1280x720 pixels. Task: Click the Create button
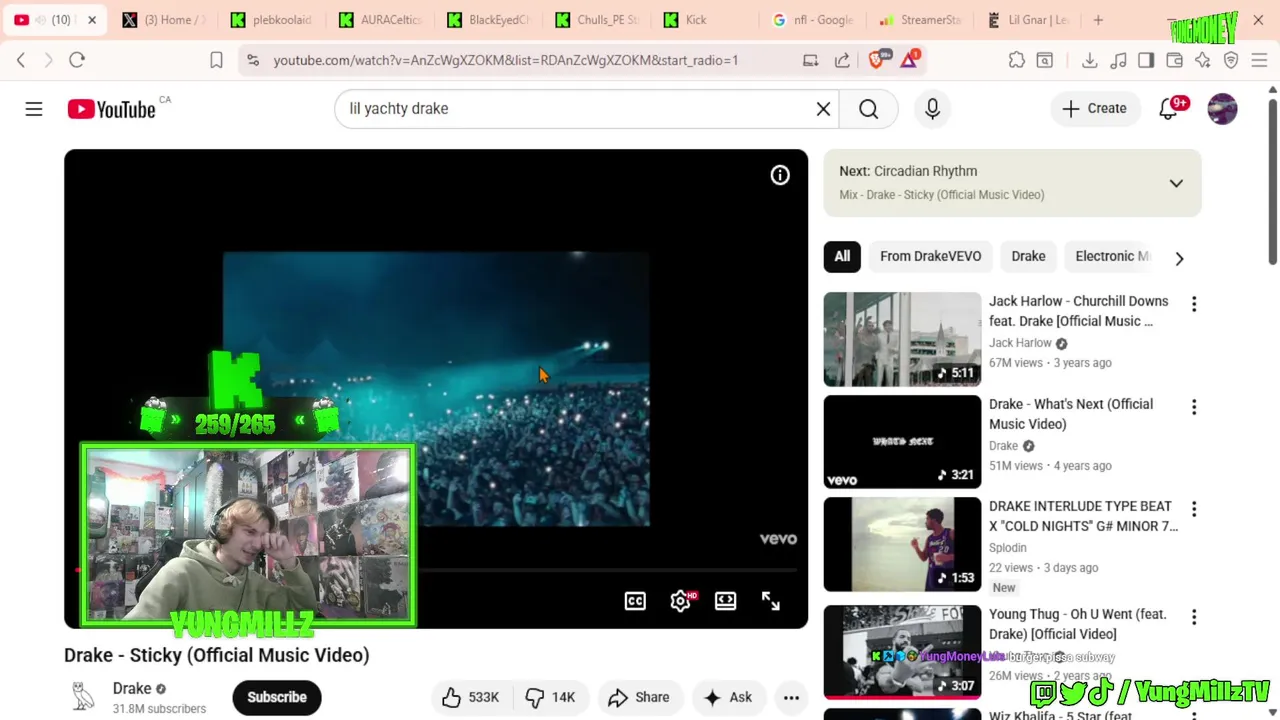pyautogui.click(x=1094, y=109)
